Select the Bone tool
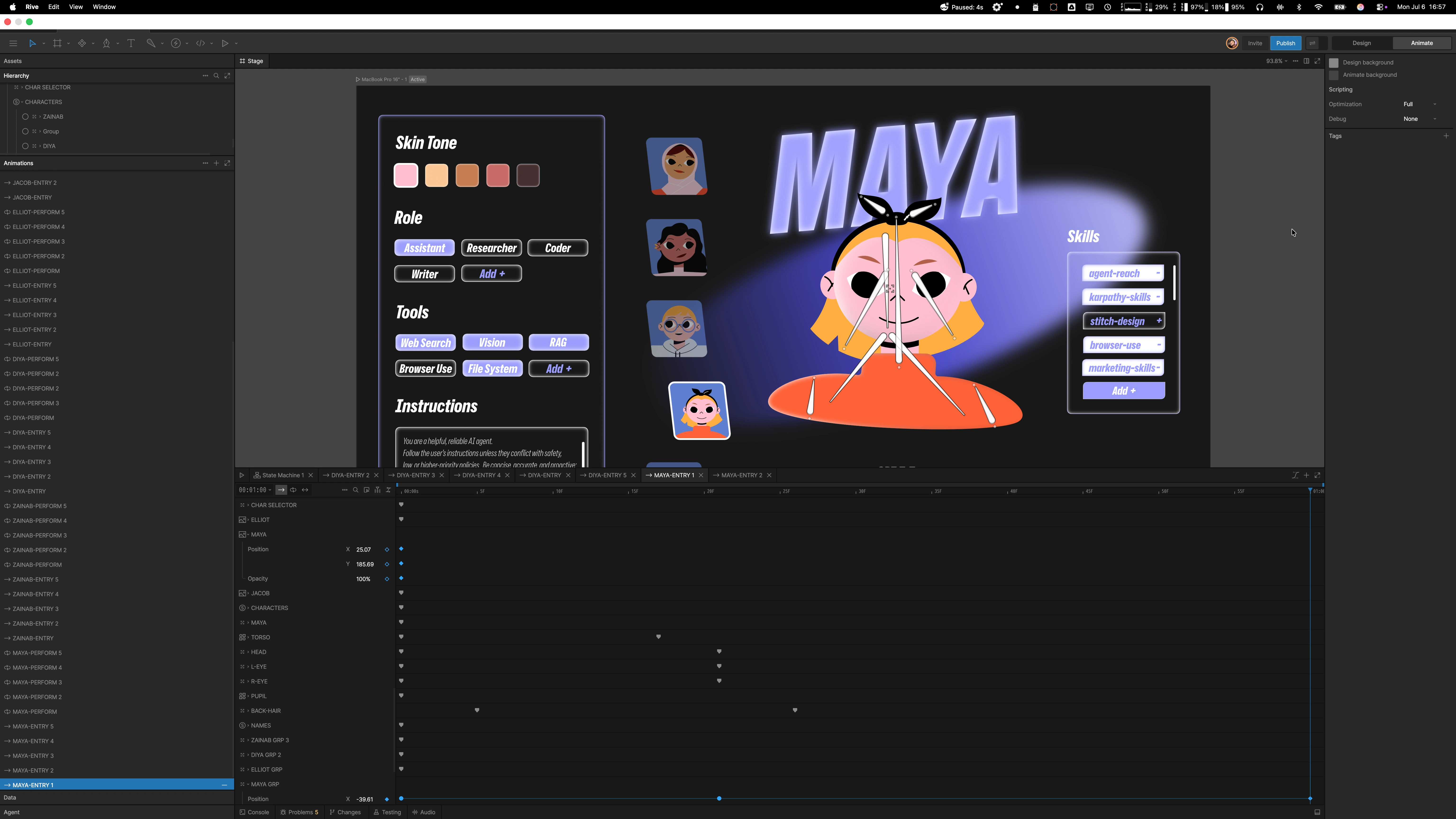 click(x=151, y=43)
